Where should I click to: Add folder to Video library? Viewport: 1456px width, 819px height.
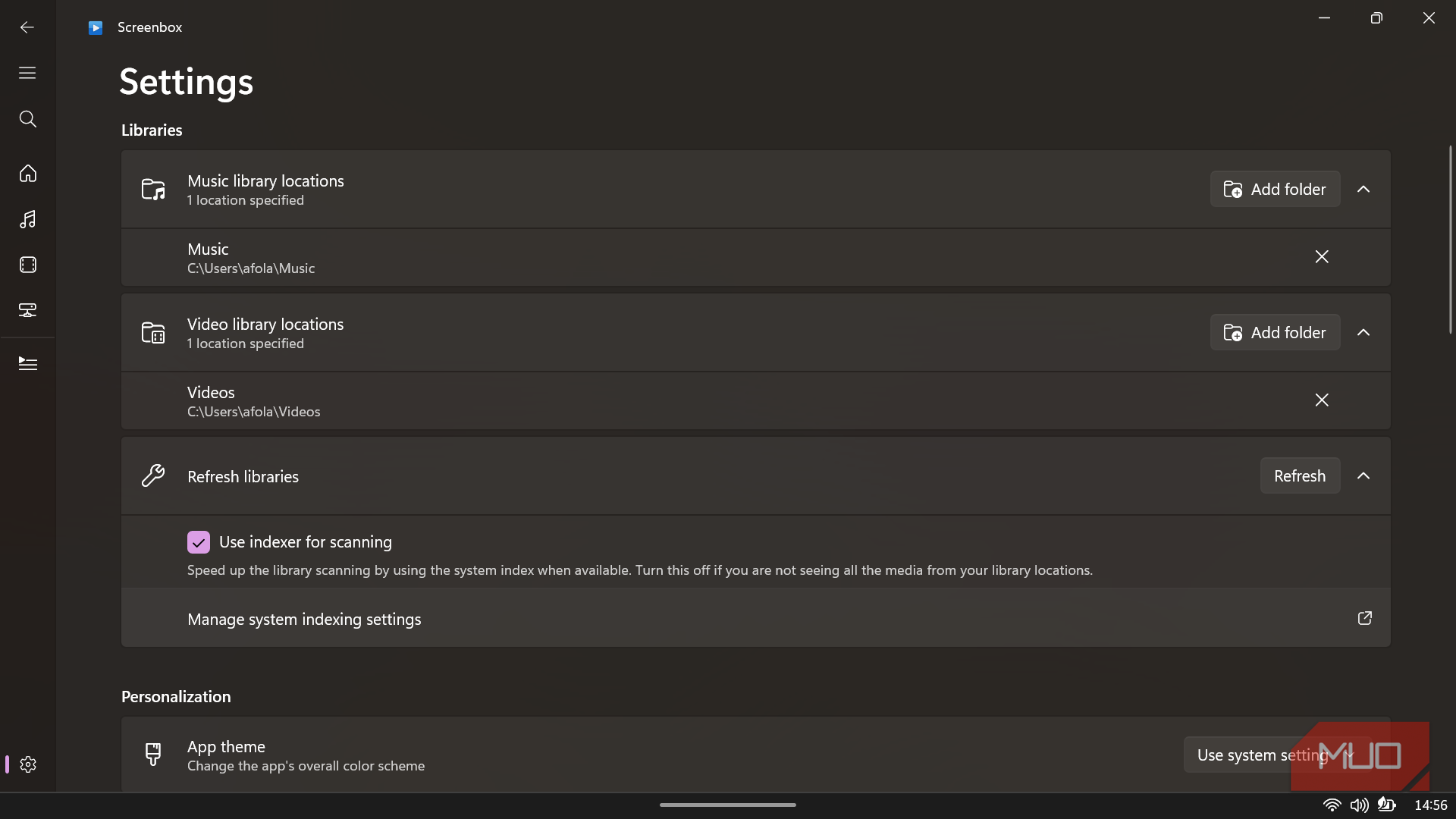tap(1275, 332)
